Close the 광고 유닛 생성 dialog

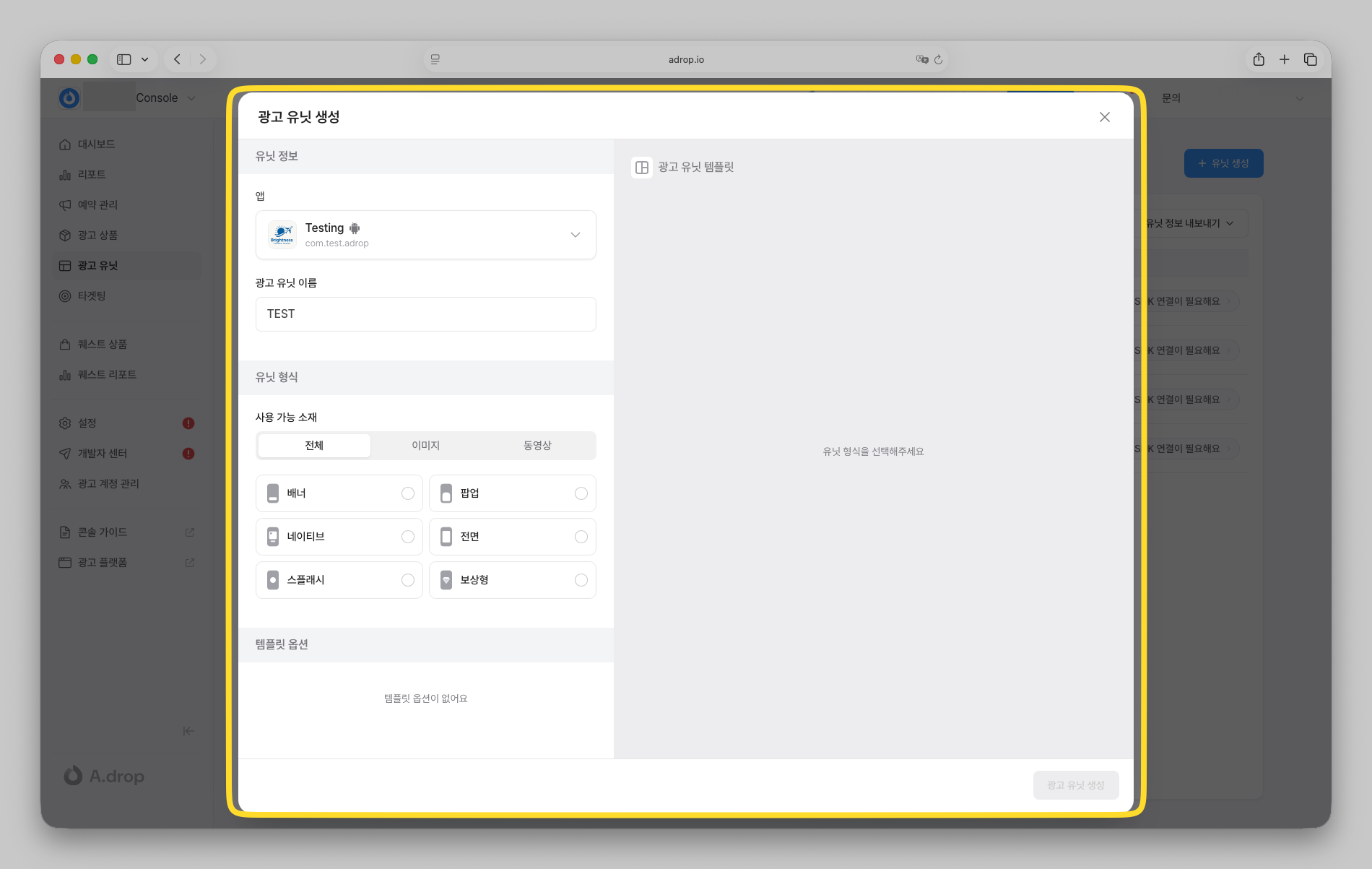(x=1104, y=117)
